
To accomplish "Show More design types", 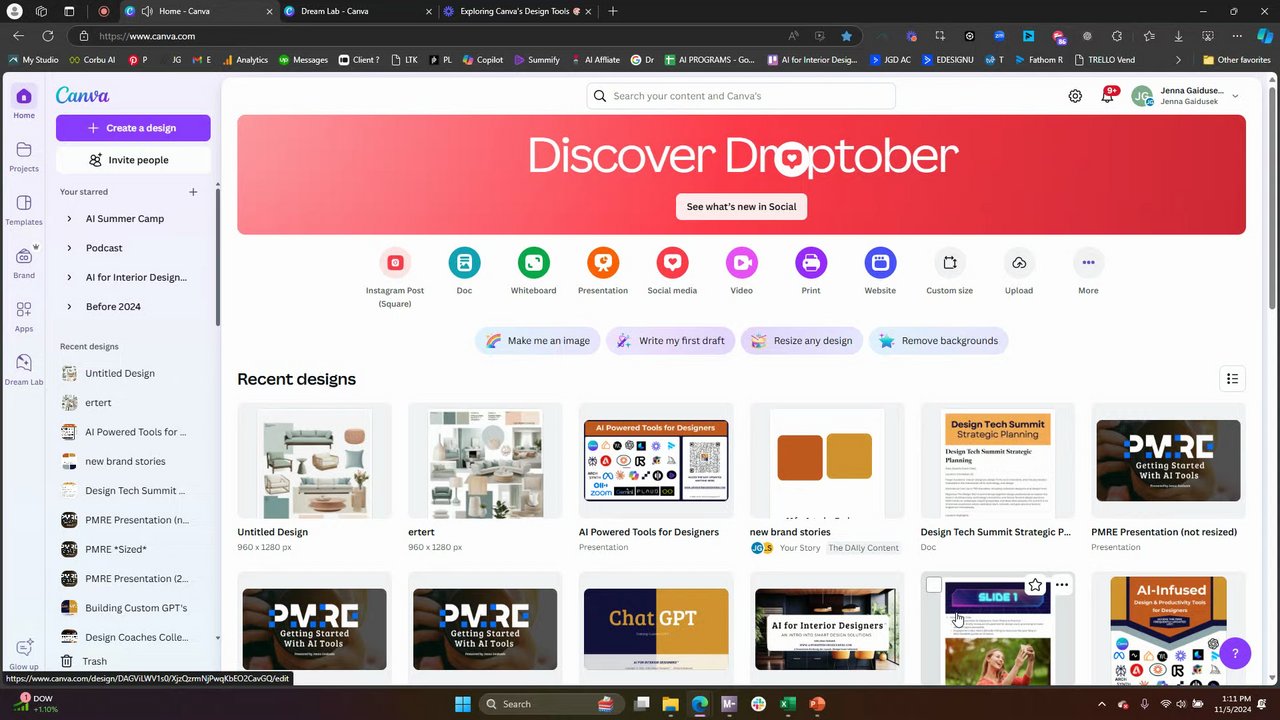I will (1088, 263).
